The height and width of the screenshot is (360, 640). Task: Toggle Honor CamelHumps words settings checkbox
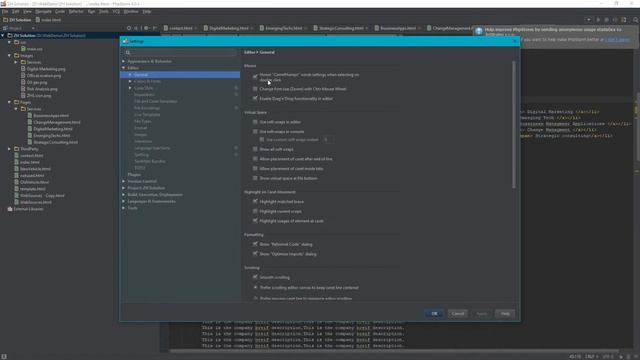point(255,76)
